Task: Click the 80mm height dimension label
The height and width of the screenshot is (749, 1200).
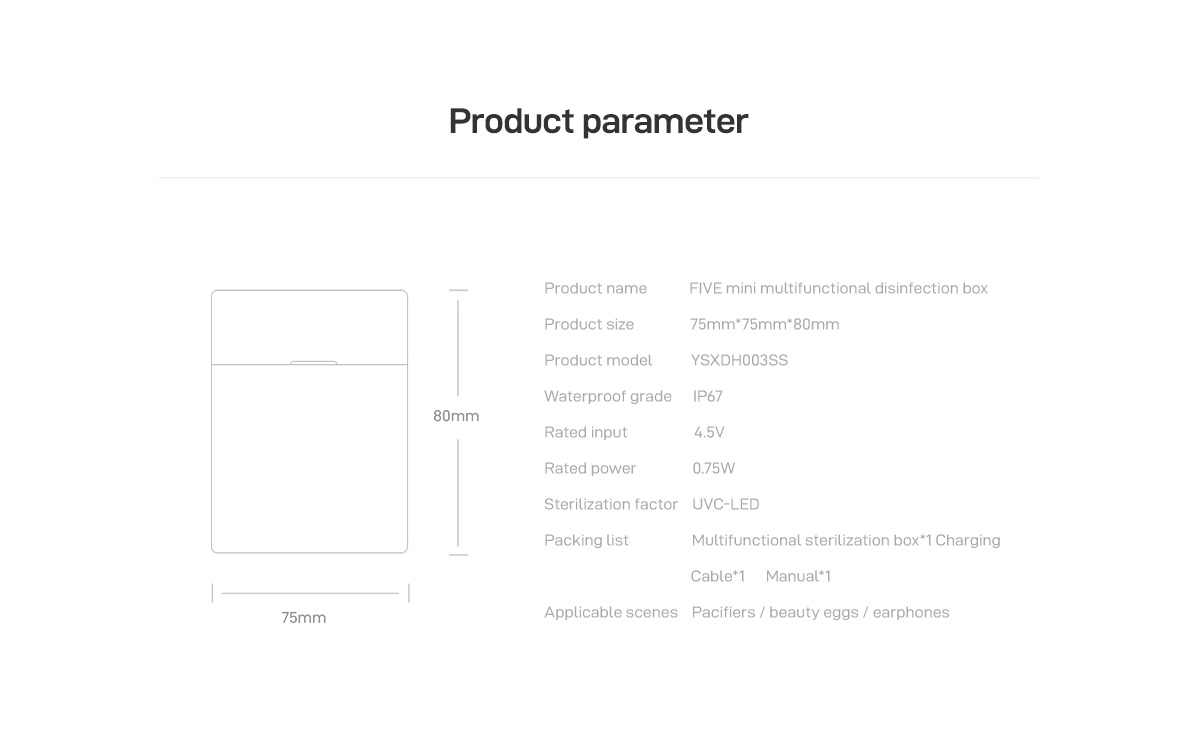Action: [456, 416]
